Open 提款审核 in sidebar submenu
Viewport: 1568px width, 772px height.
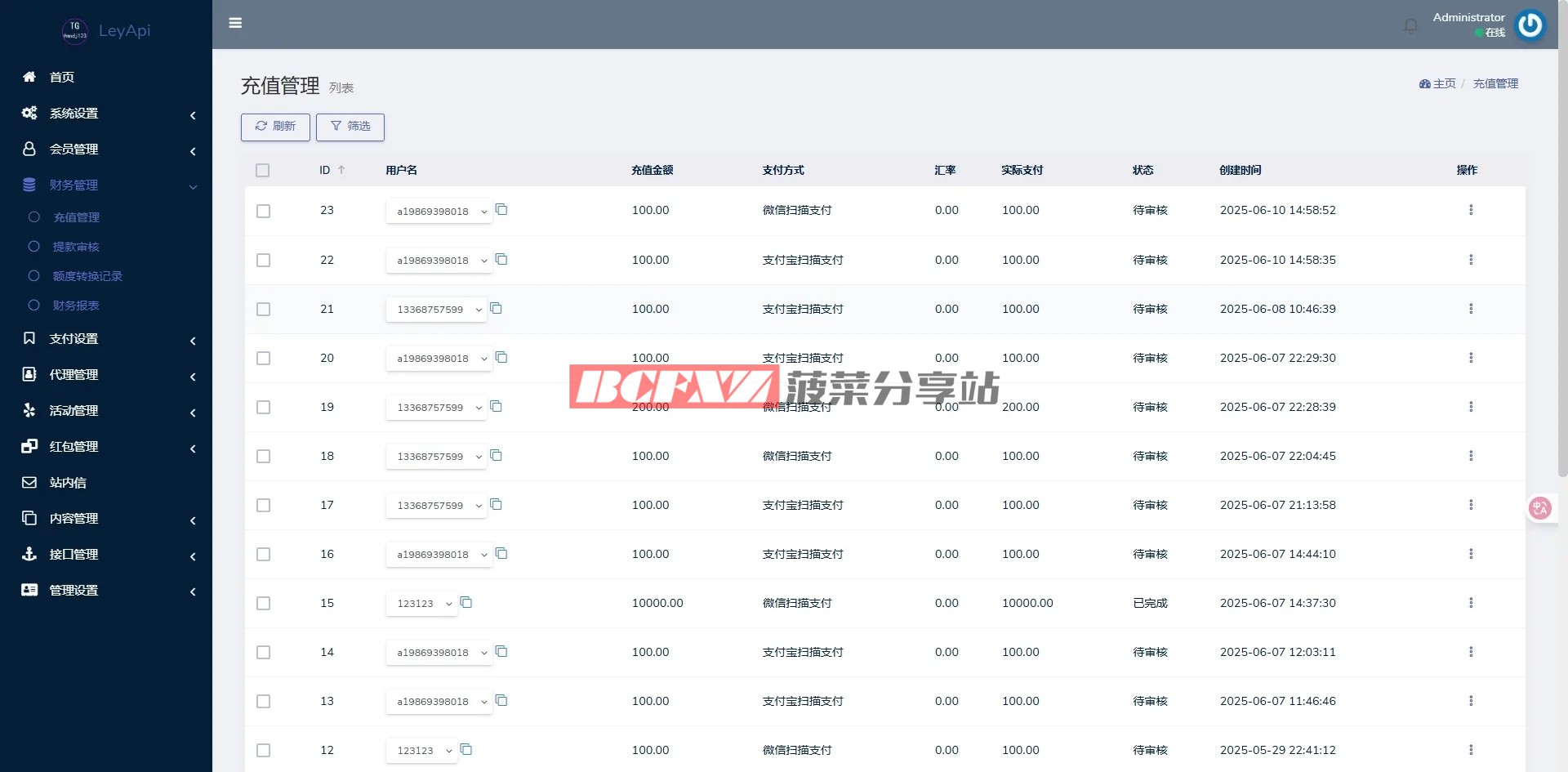(76, 247)
